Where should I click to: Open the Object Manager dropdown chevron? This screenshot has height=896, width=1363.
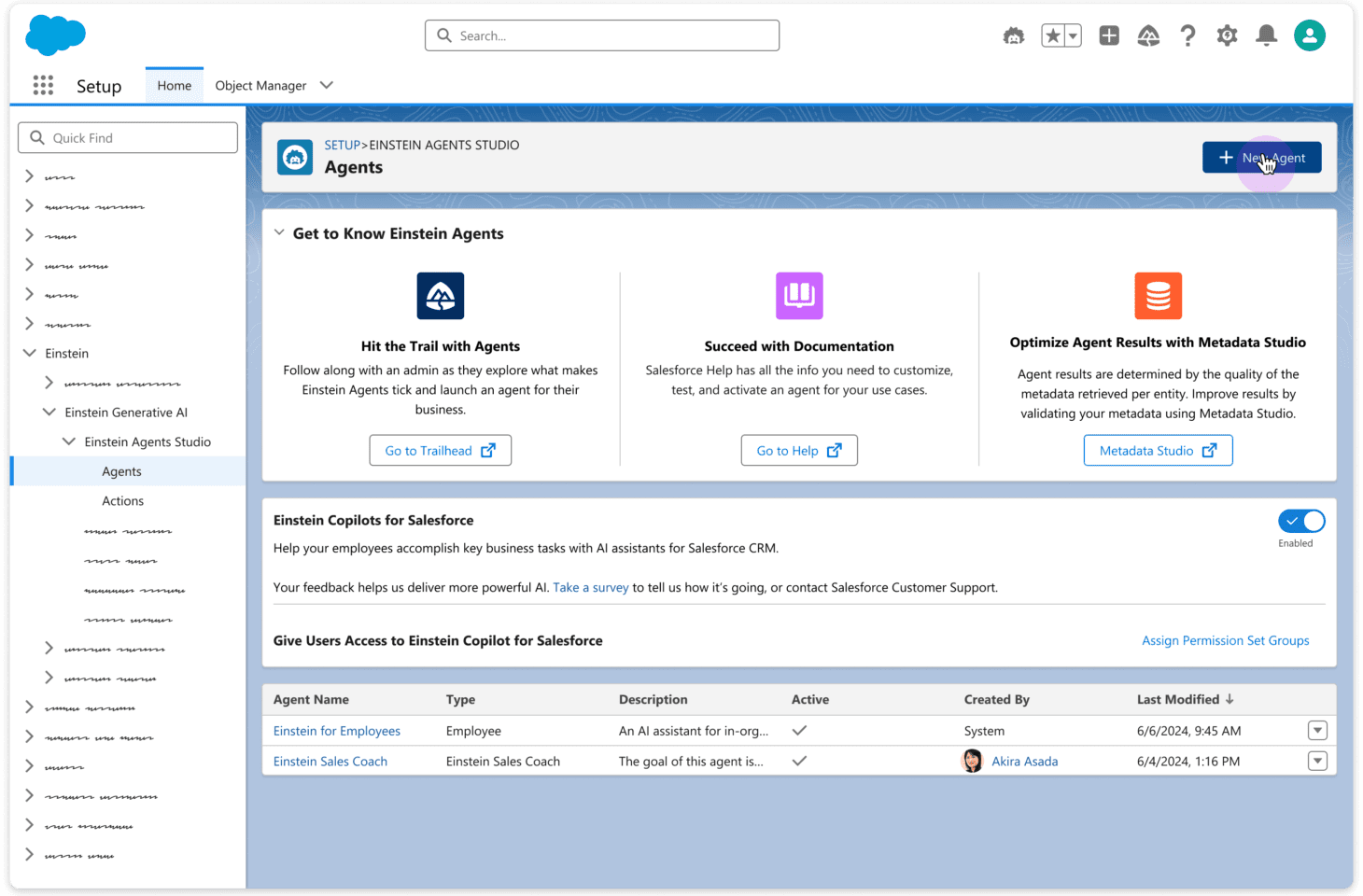click(326, 84)
